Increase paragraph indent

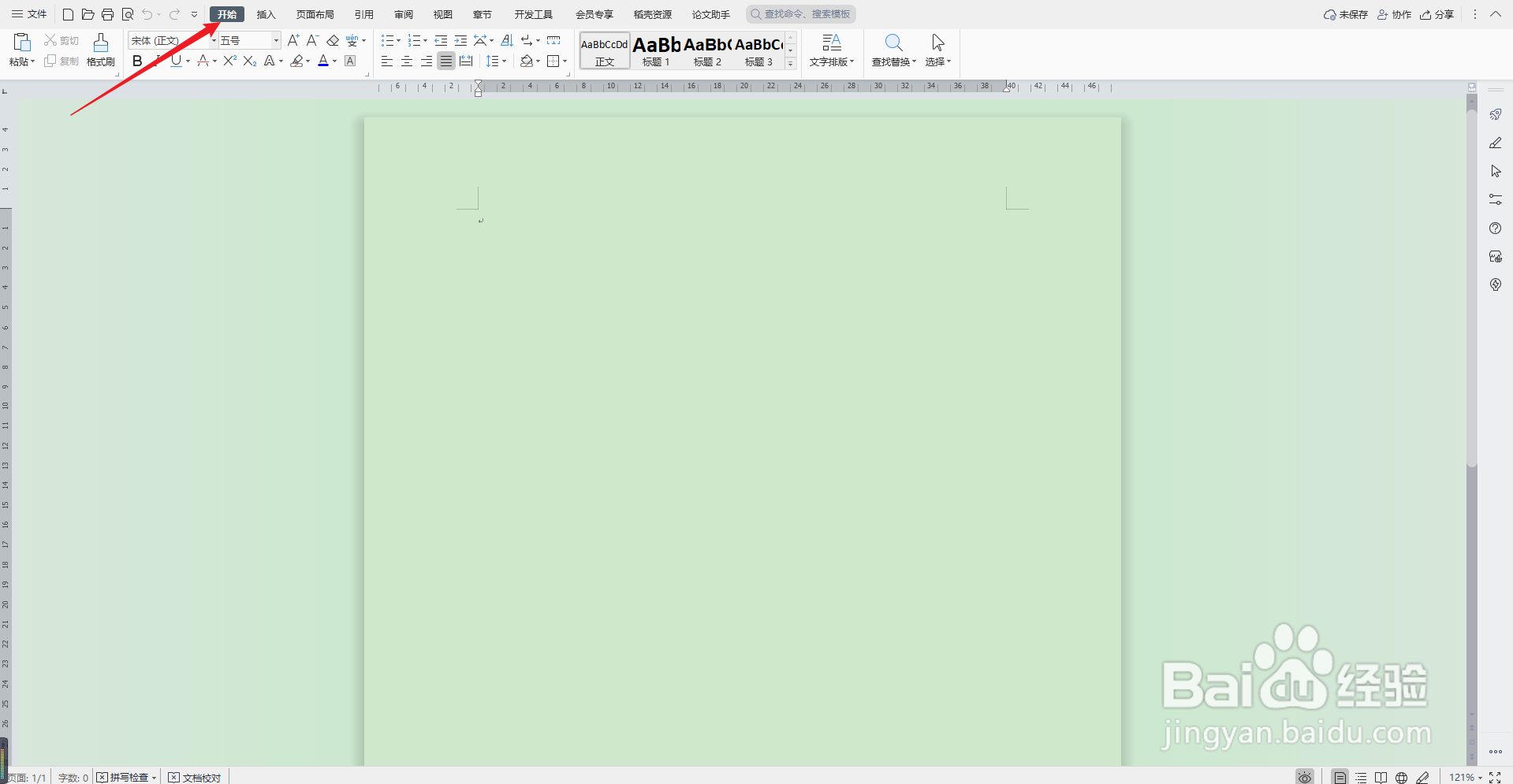tap(460, 40)
